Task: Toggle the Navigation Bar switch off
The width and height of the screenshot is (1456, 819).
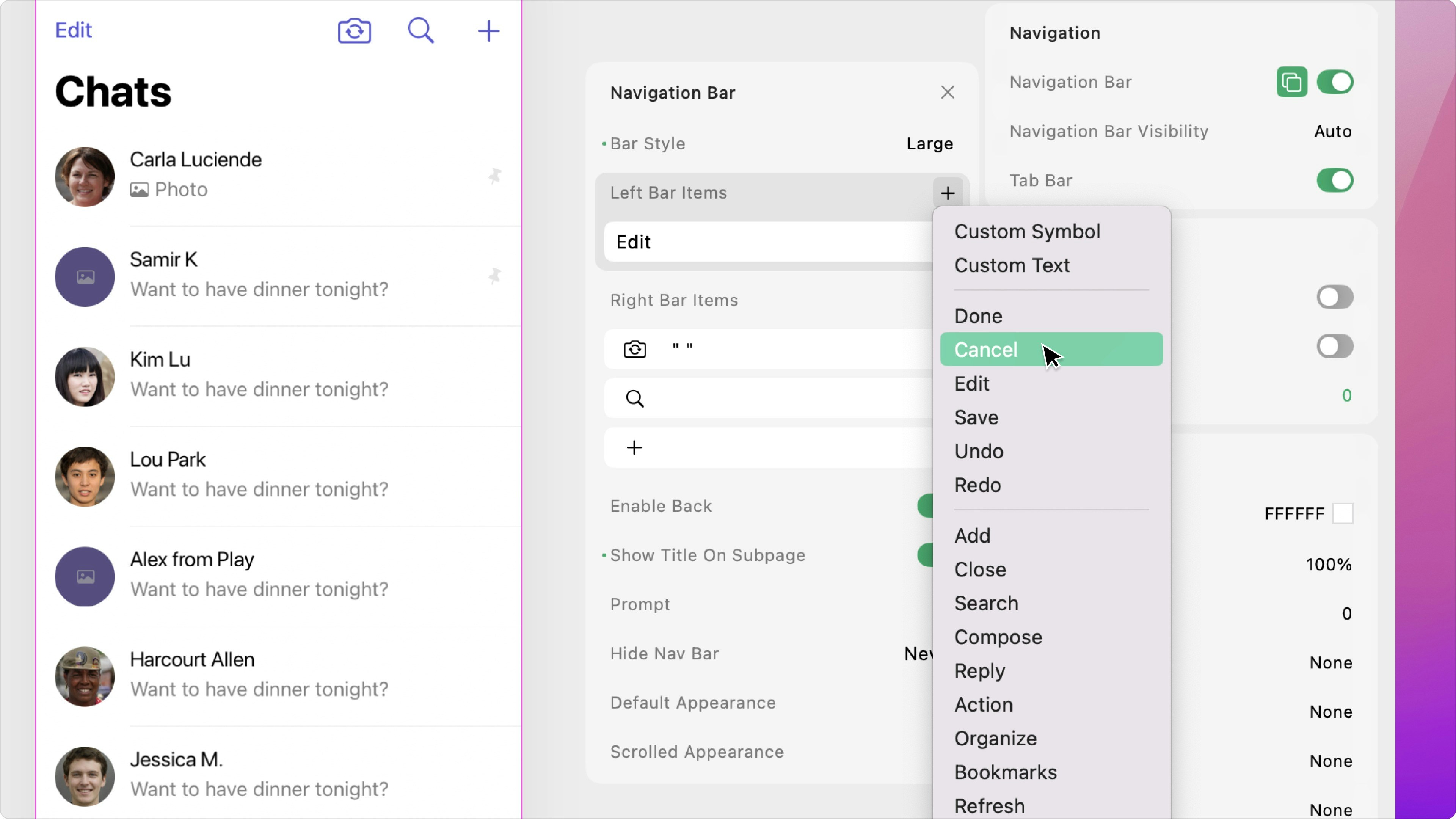Action: pos(1335,82)
